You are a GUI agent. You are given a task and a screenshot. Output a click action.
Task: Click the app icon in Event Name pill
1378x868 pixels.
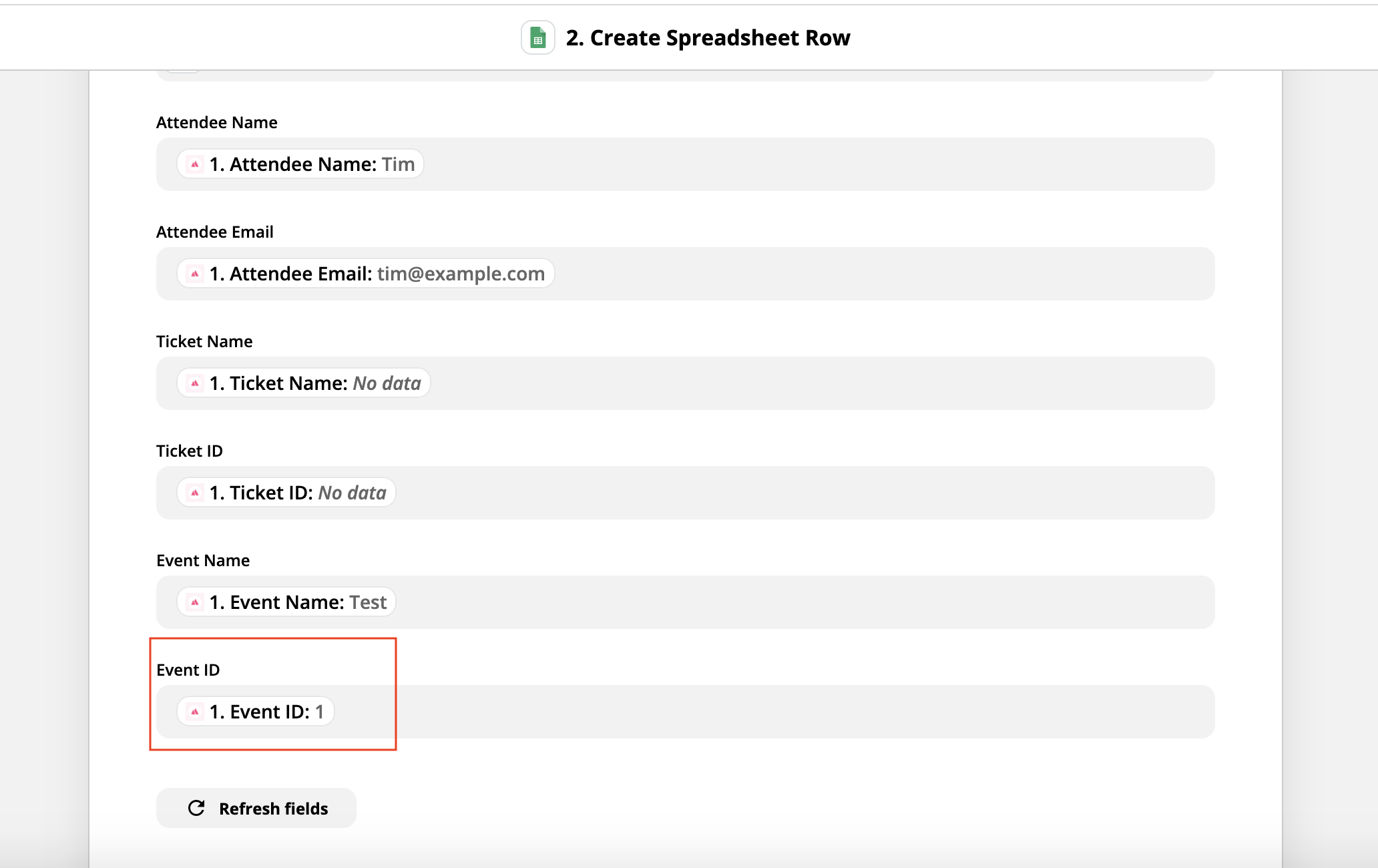[195, 602]
